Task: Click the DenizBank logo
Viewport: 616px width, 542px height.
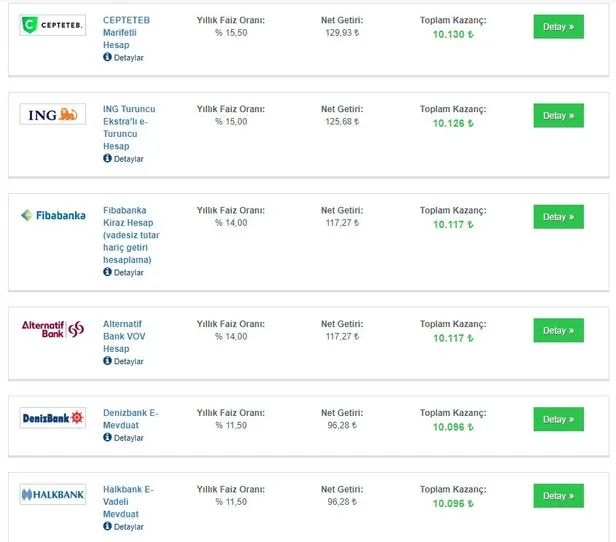Action: tap(53, 418)
